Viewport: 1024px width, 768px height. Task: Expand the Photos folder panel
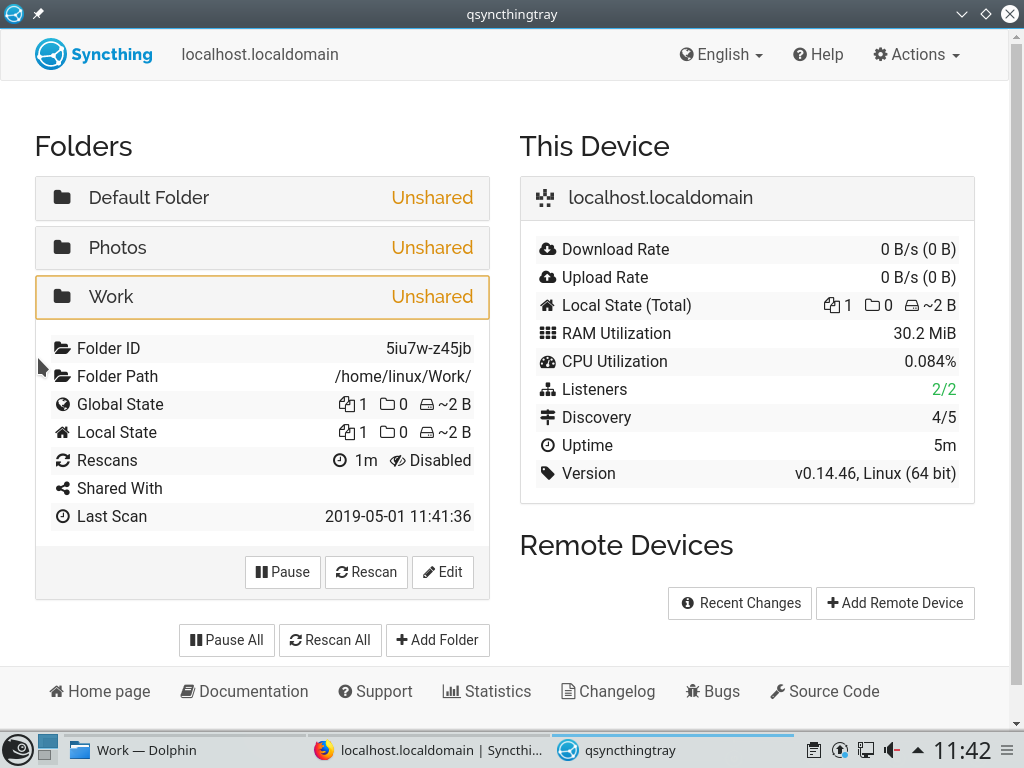tap(262, 248)
